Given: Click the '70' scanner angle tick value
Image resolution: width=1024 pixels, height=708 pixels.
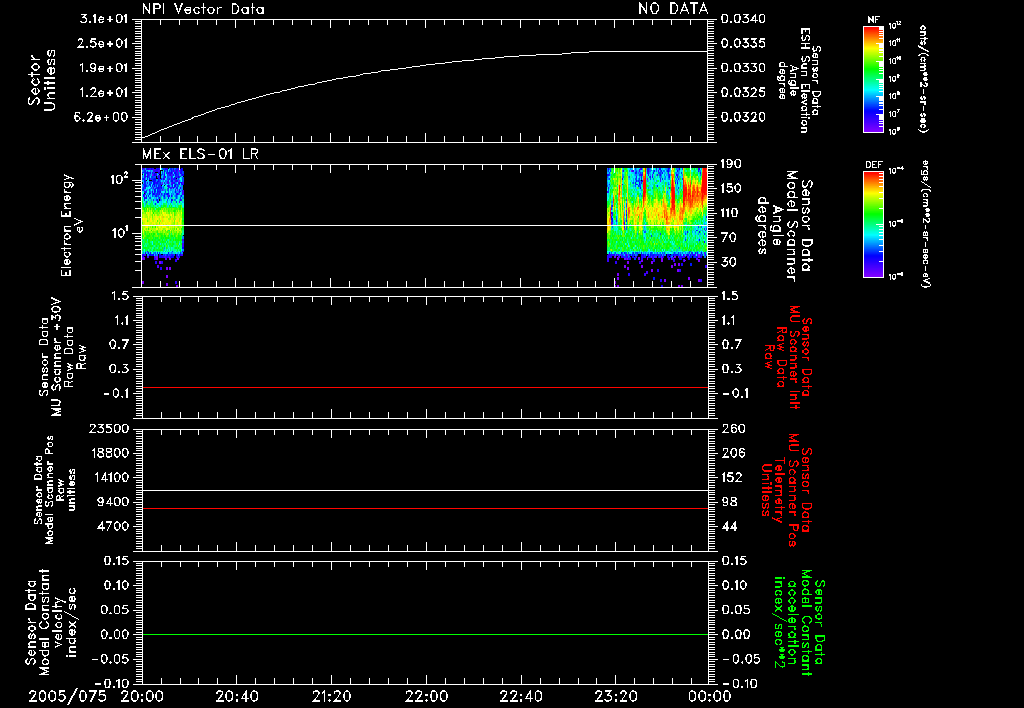Looking at the screenshot, I should point(729,238).
